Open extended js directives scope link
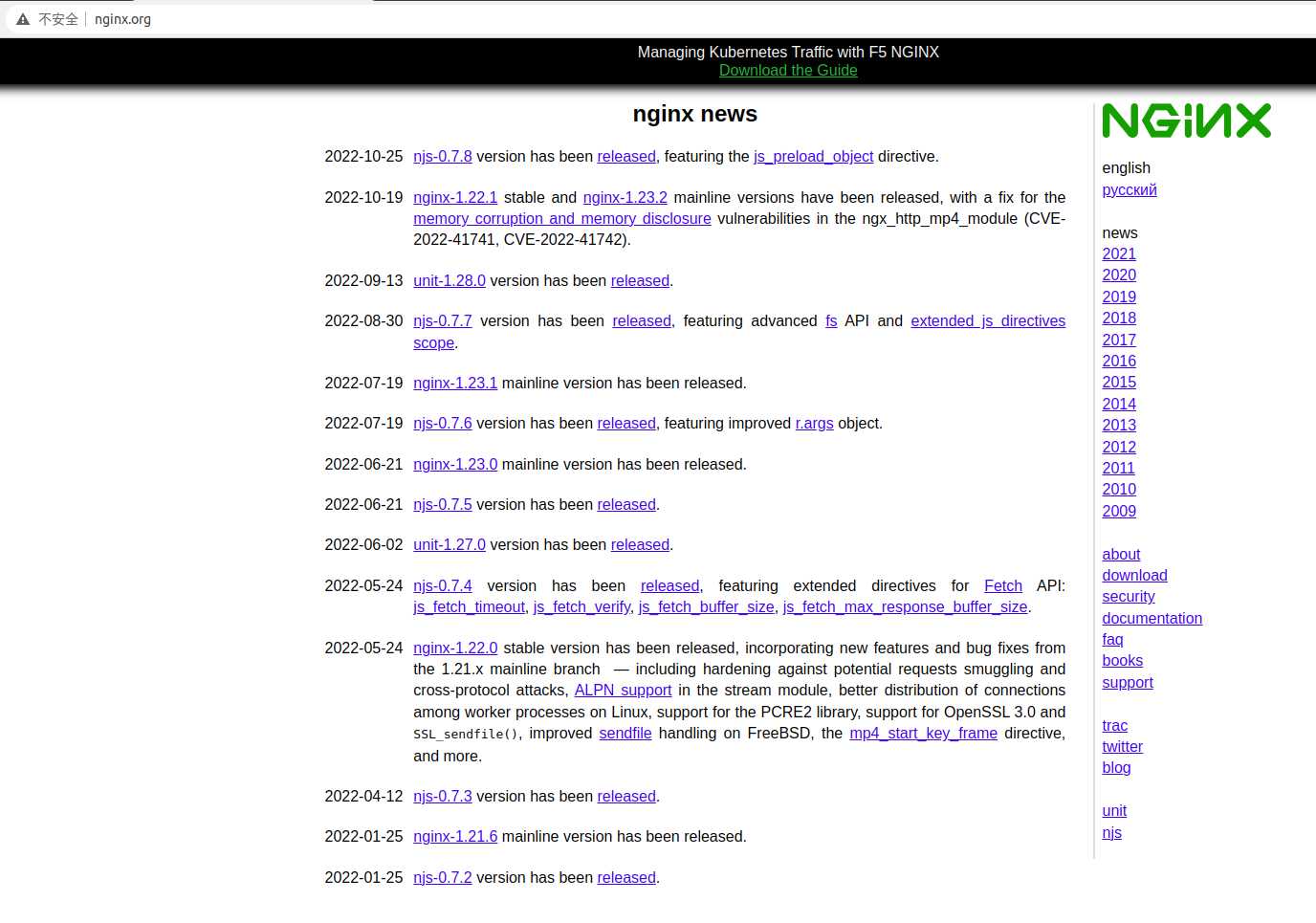Screen dimensions: 1316x923 988,321
